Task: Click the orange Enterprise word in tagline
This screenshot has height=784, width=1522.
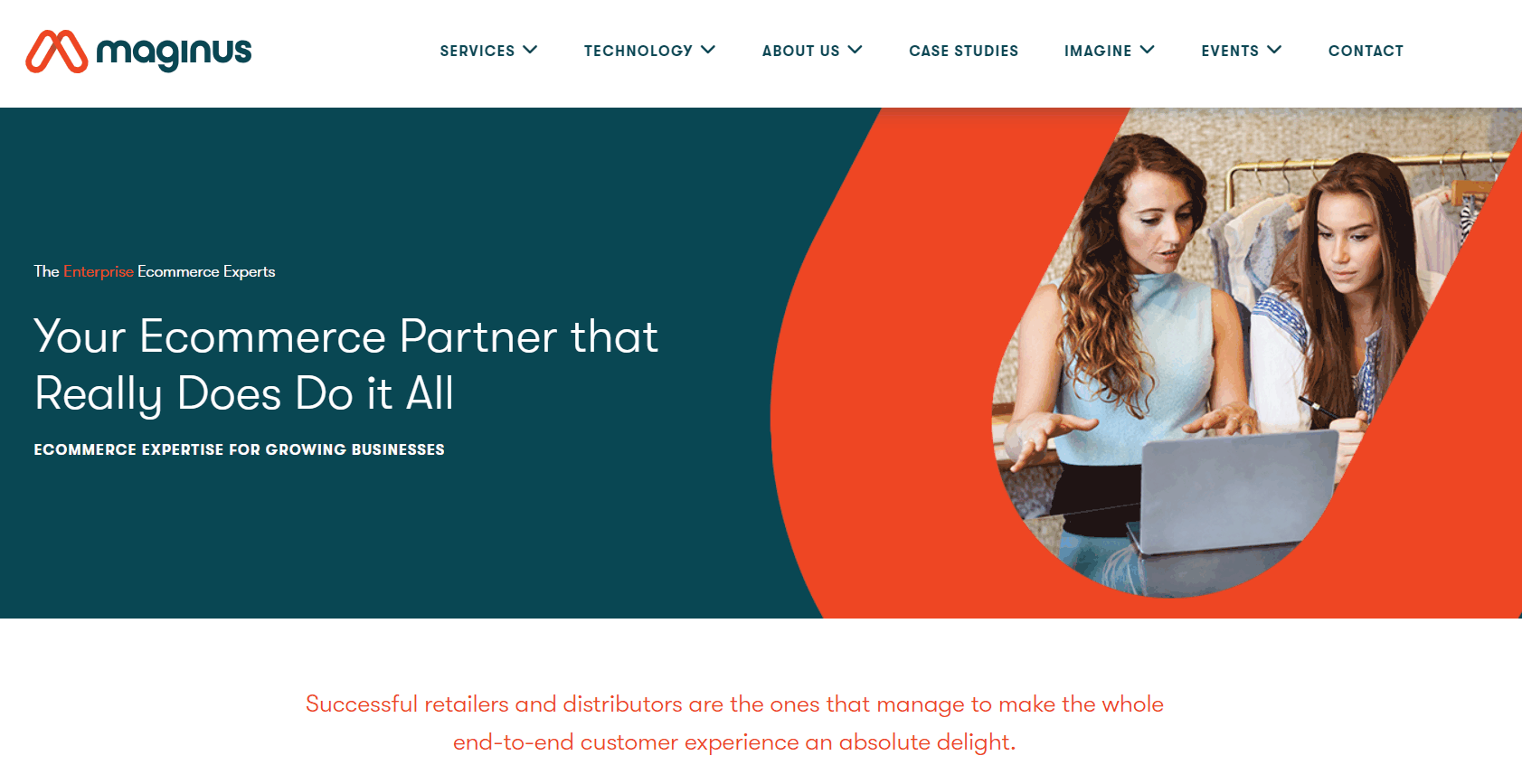Action: click(99, 271)
